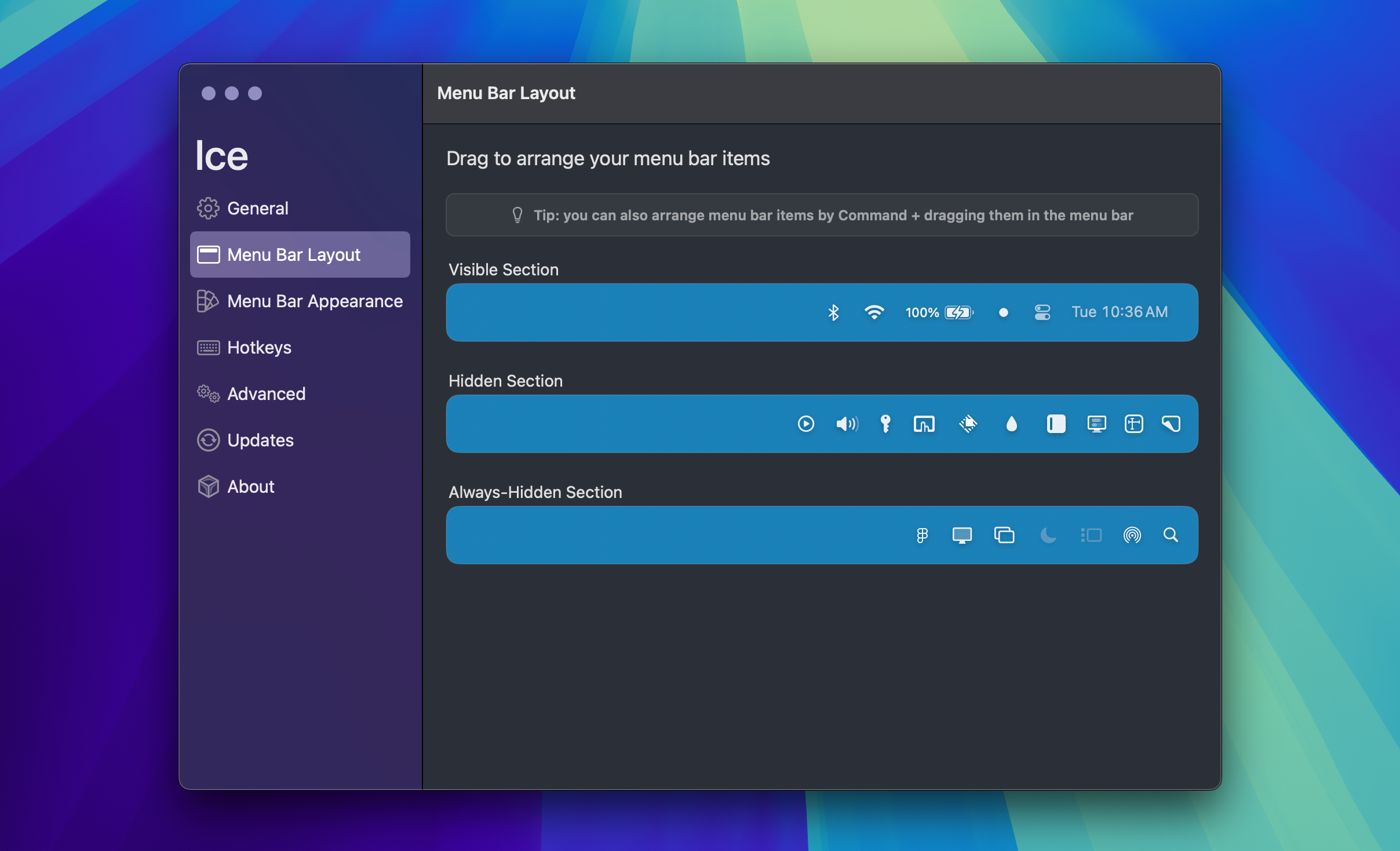Open Hotkeys settings section
This screenshot has width=1400, height=851.
tap(259, 347)
